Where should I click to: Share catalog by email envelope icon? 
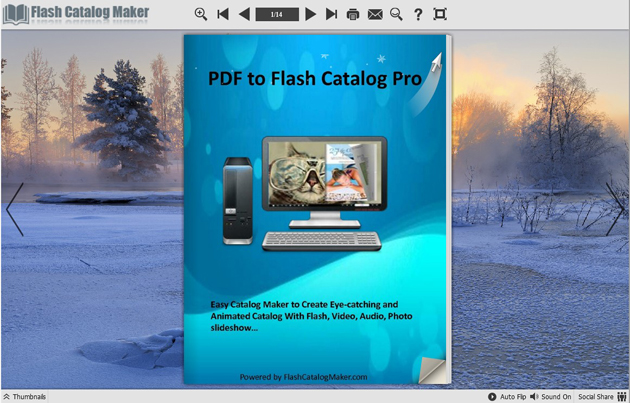click(375, 14)
